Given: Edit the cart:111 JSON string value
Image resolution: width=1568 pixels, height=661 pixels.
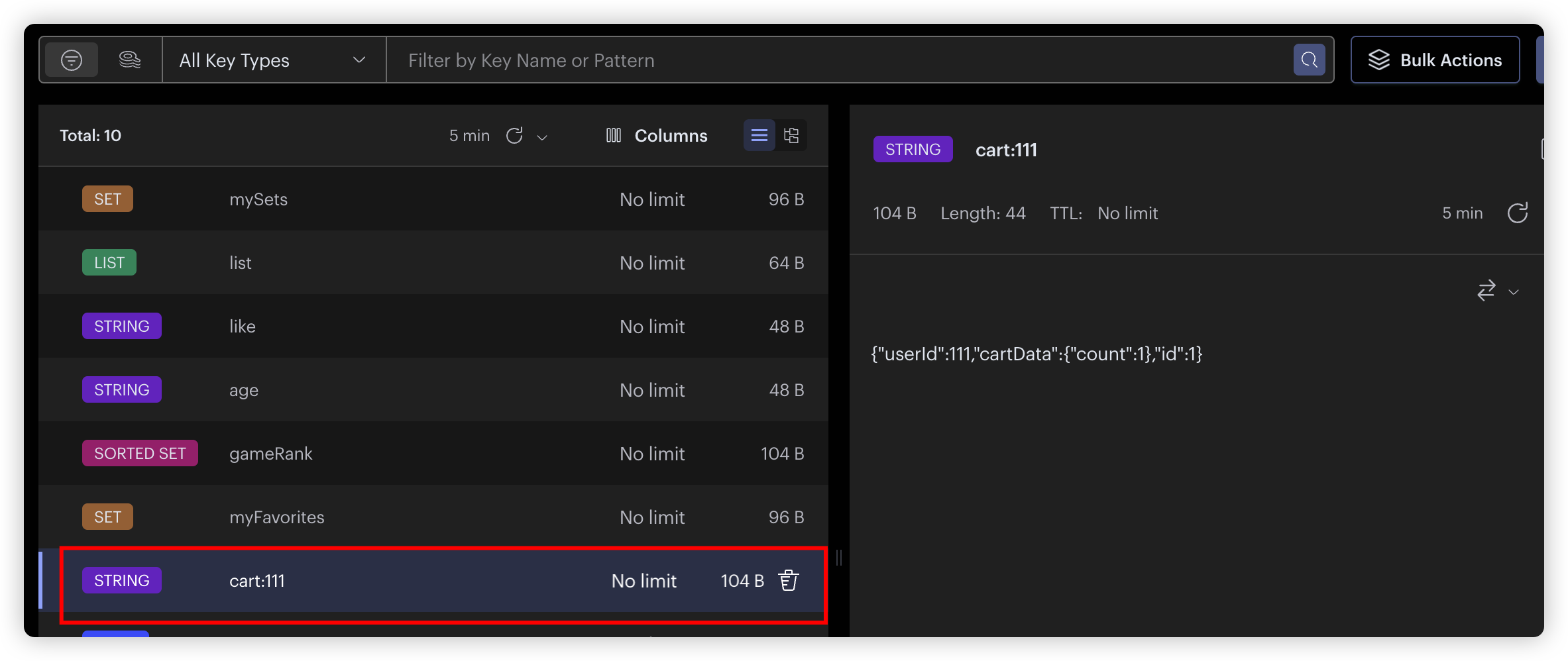Looking at the screenshot, I should (1036, 354).
